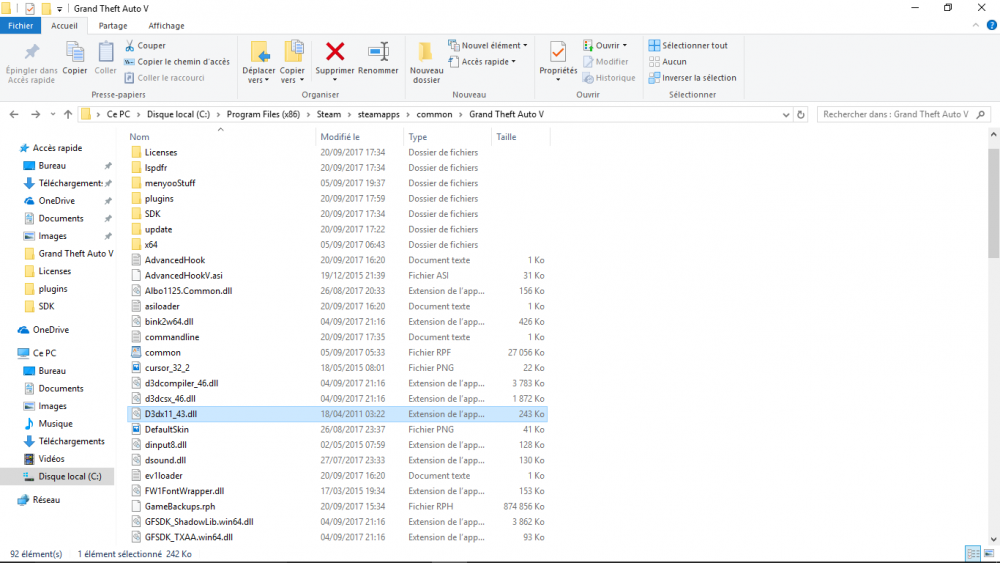This screenshot has height=563, width=1000.
Task: Expand the Nouvel élément dropdown
Action: 490,46
